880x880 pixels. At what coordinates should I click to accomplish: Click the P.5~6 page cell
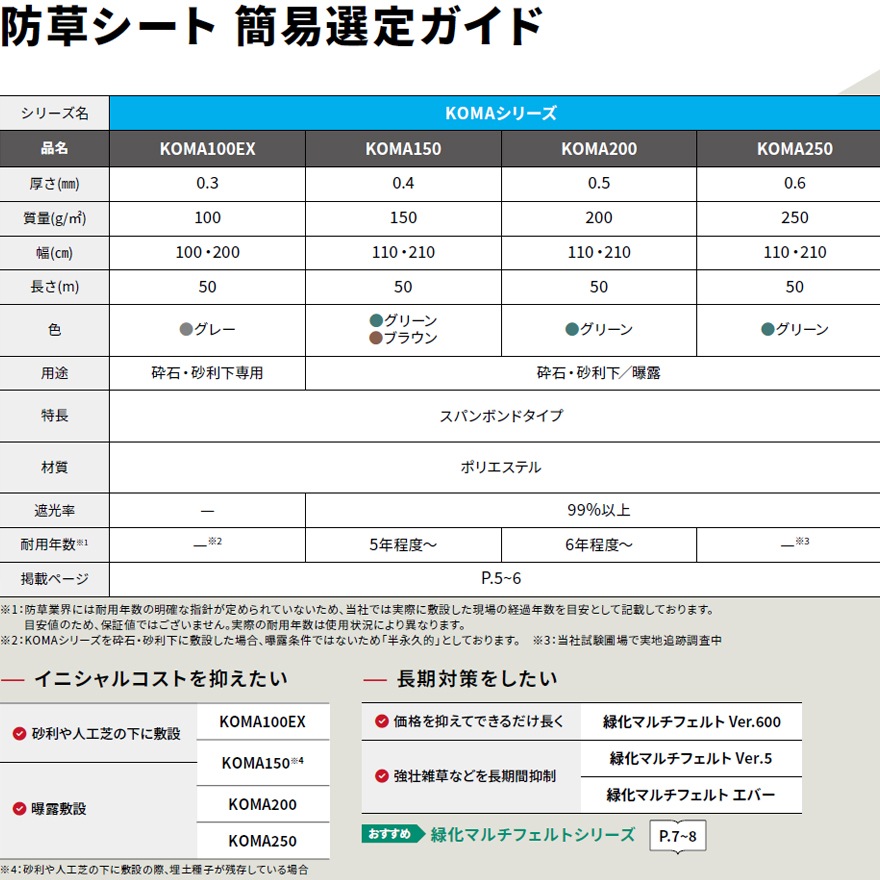(x=494, y=578)
